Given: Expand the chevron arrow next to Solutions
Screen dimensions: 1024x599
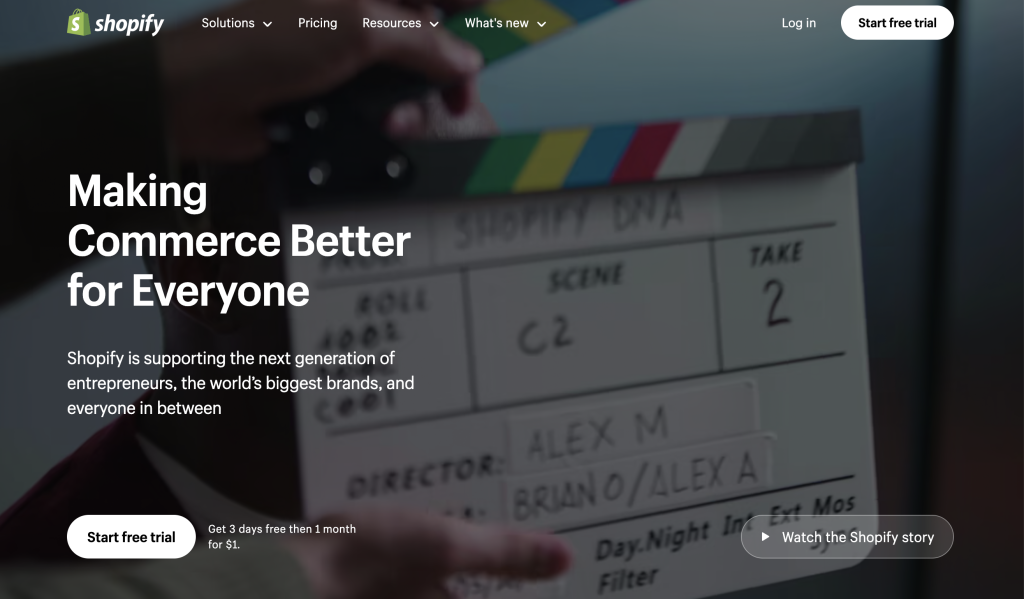Looking at the screenshot, I should pyautogui.click(x=267, y=24).
